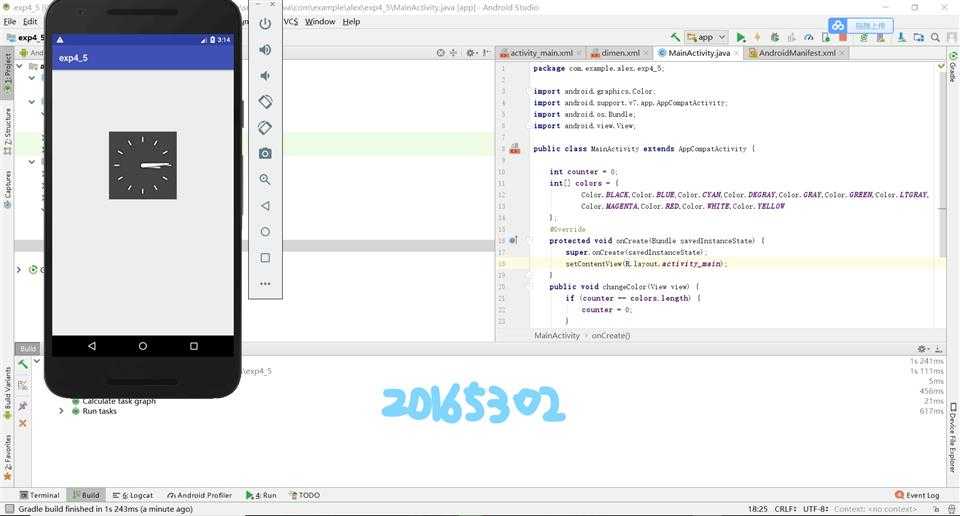Open the Terminal tool window

[39, 495]
